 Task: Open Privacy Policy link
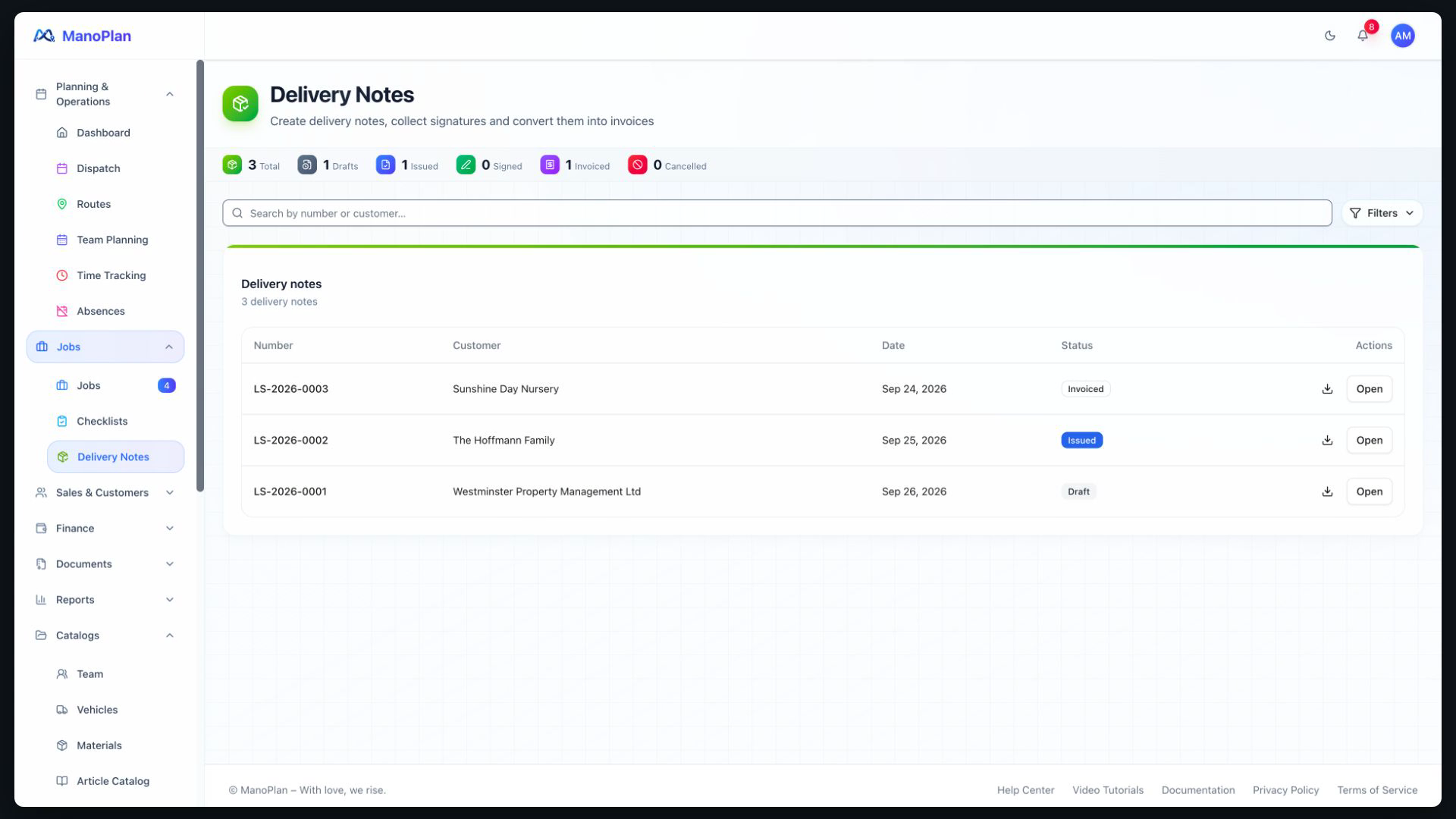(x=1285, y=790)
